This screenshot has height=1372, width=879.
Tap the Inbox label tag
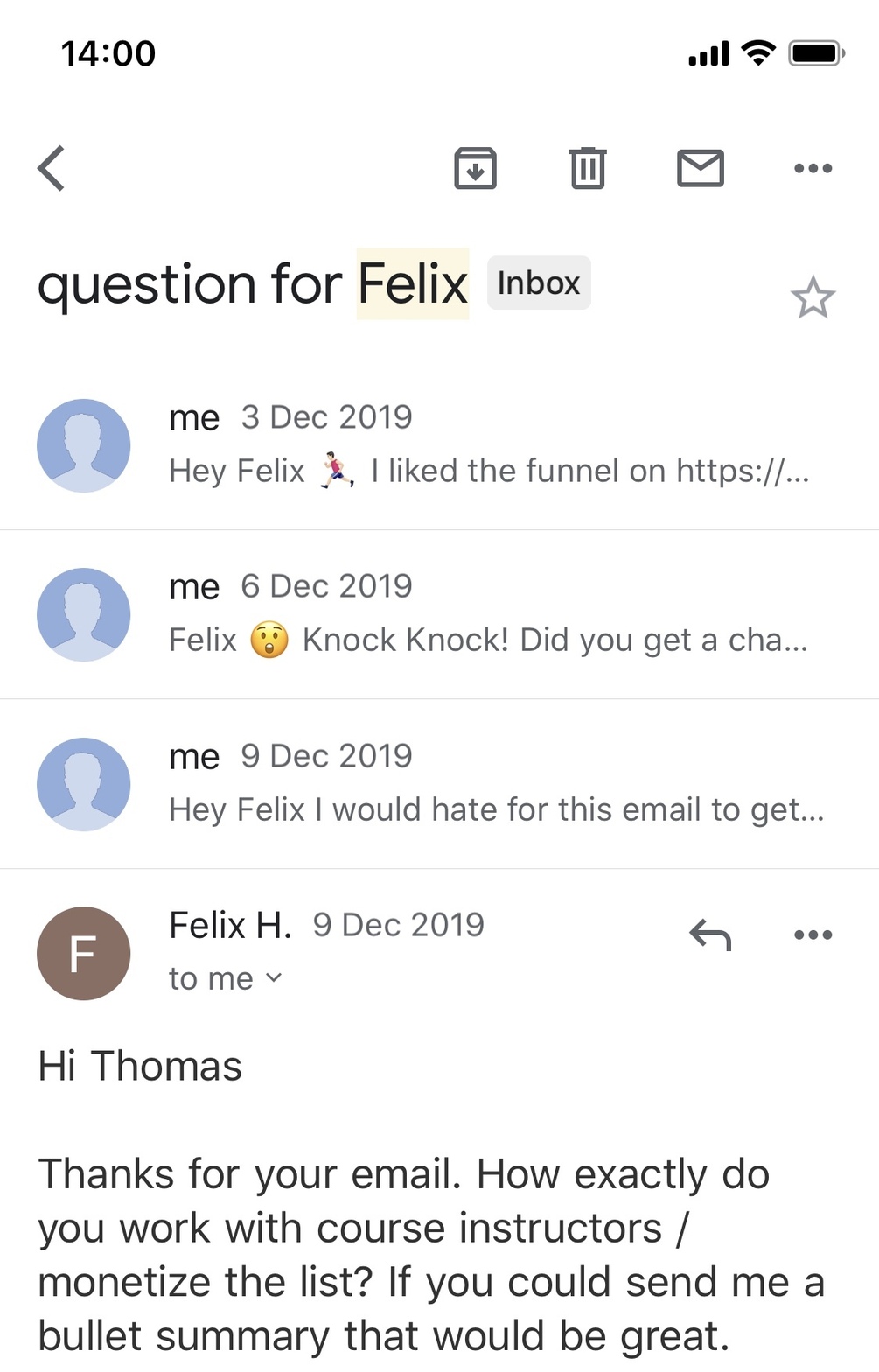539,283
